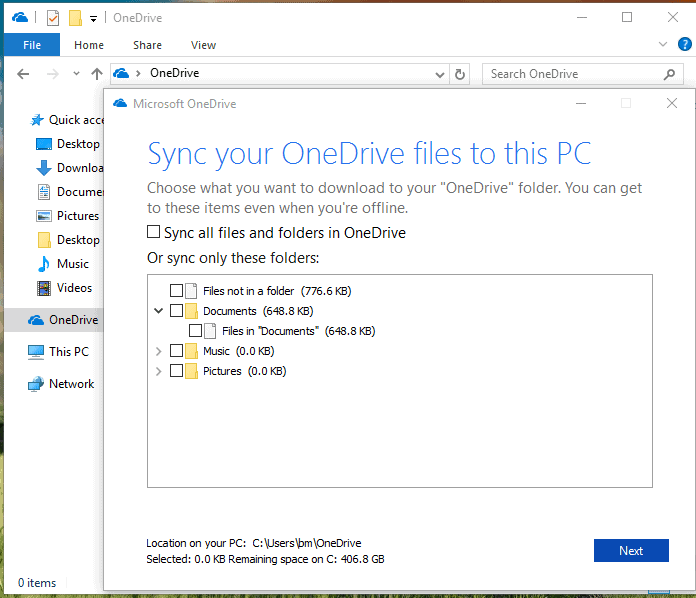The image size is (696, 598).
Task: Click the Files in "Documents" page icon
Action: (x=210, y=331)
